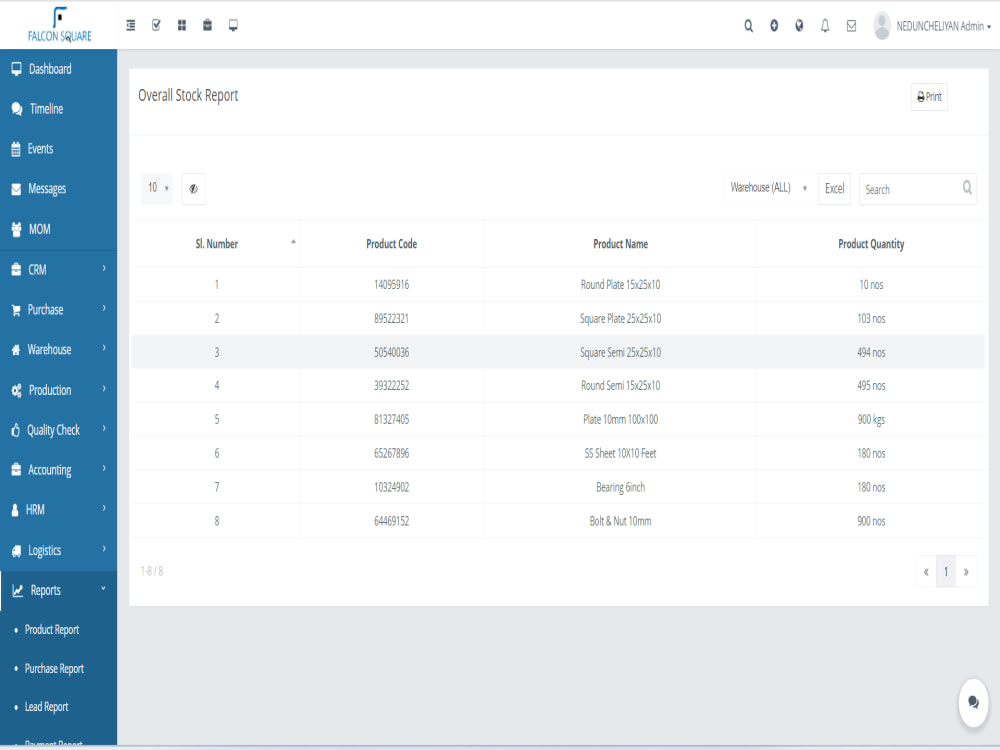Open the Warehouse (ALL) filter dropdown
This screenshot has width=1000, height=750.
click(x=768, y=188)
